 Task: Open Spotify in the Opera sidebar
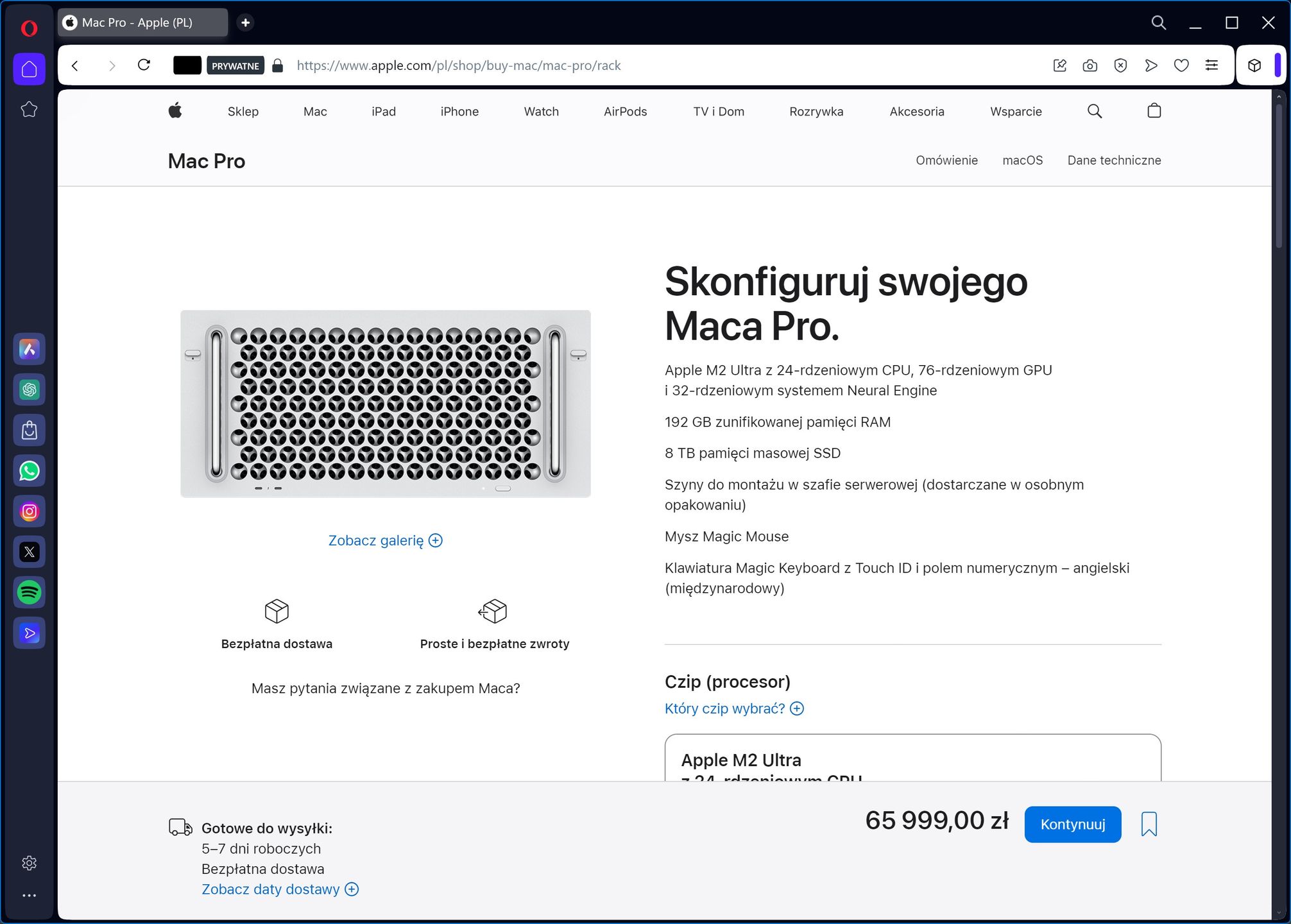click(x=30, y=592)
